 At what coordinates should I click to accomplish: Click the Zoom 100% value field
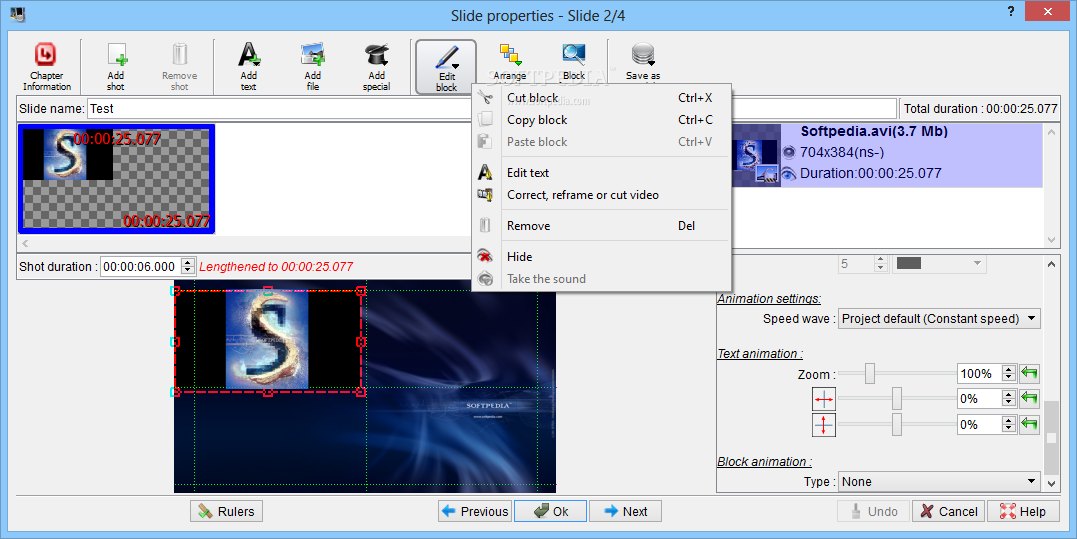[979, 374]
